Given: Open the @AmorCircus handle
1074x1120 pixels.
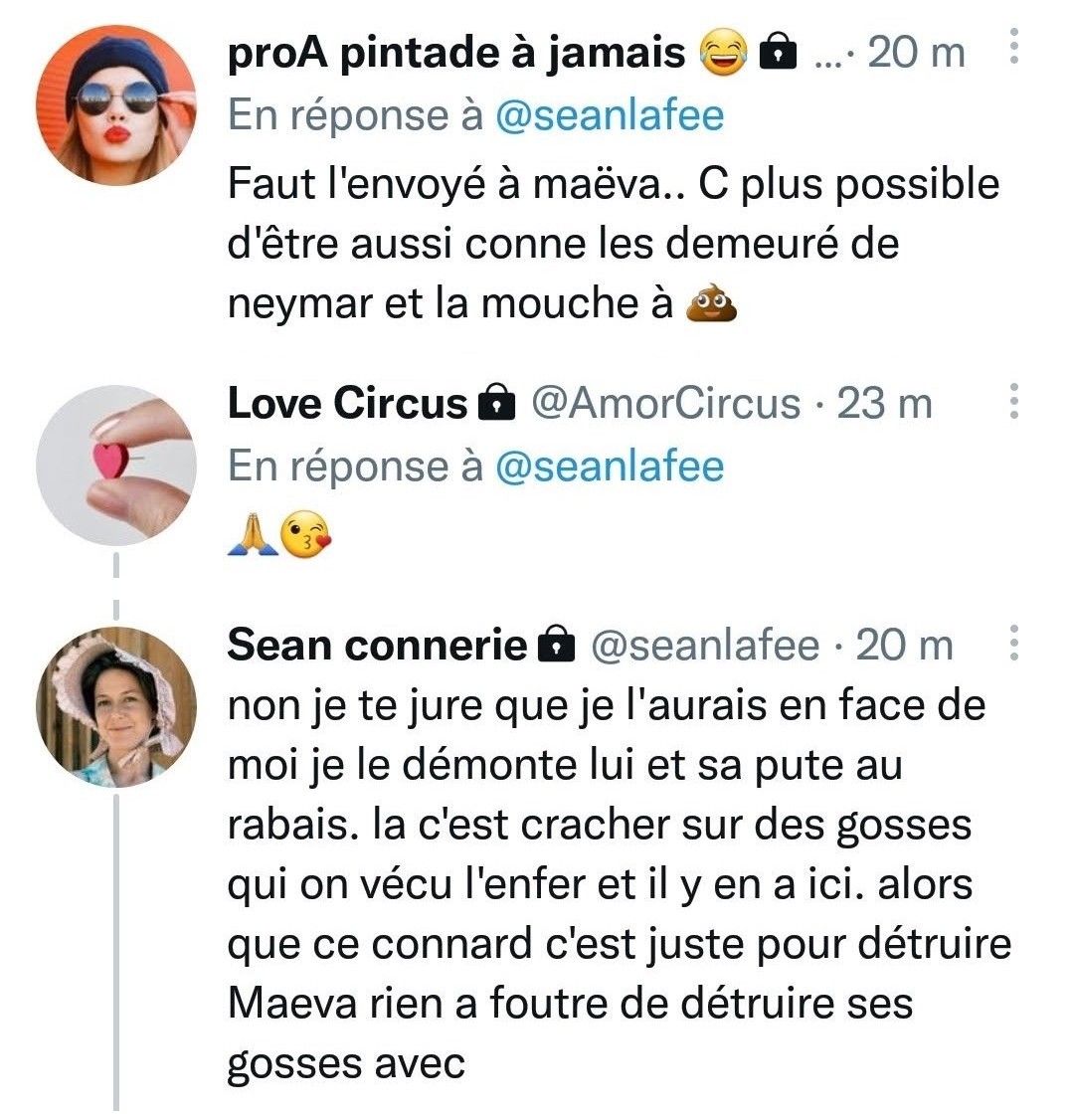Looking at the screenshot, I should tap(665, 403).
